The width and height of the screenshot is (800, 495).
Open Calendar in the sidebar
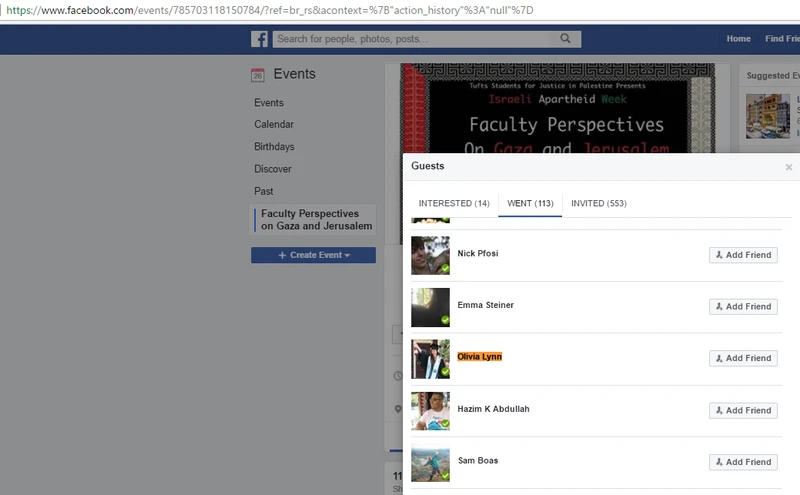pos(274,125)
